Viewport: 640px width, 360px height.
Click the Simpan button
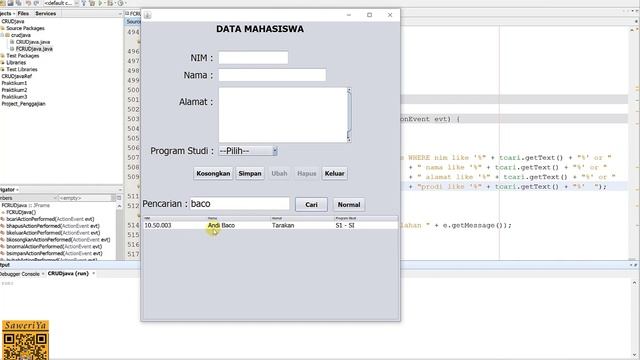(250, 173)
